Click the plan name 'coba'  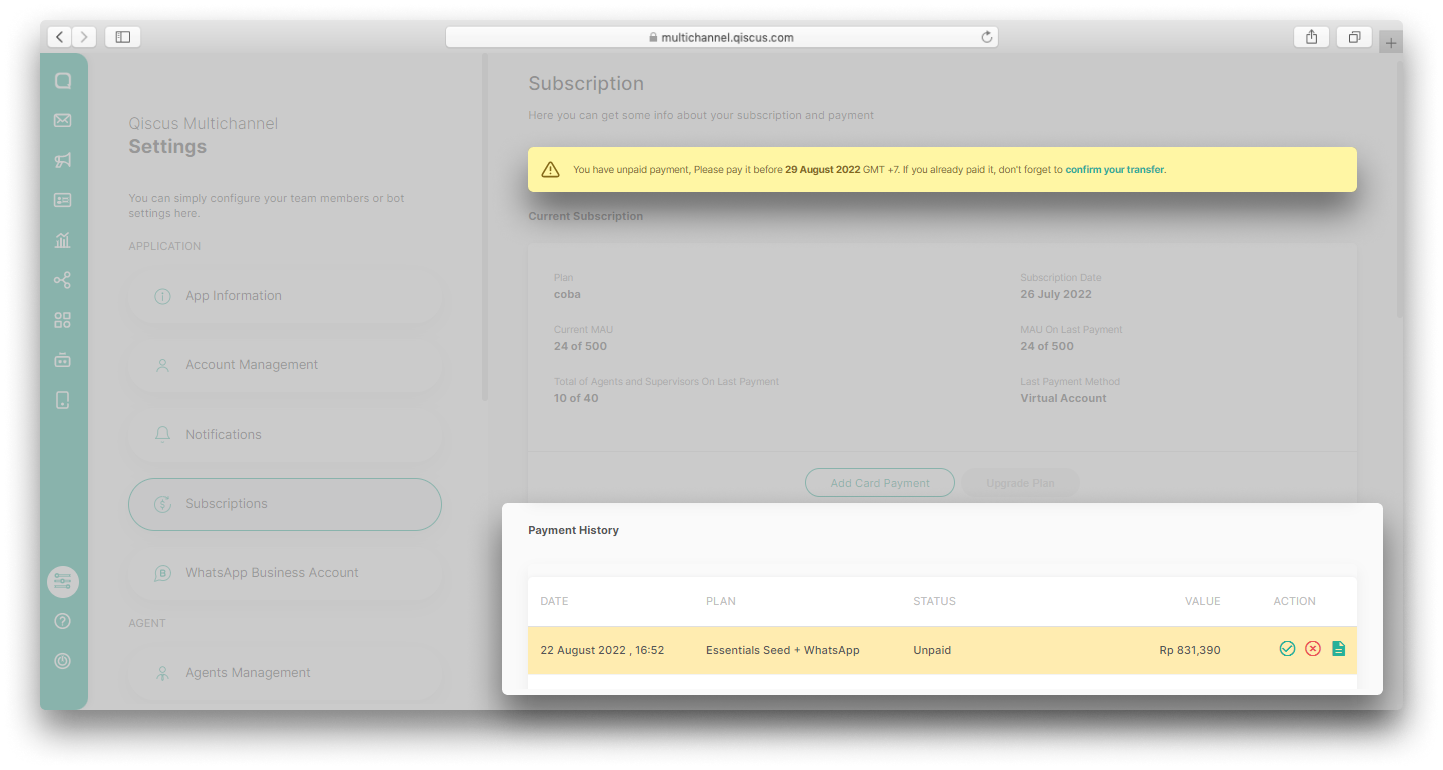tap(567, 294)
